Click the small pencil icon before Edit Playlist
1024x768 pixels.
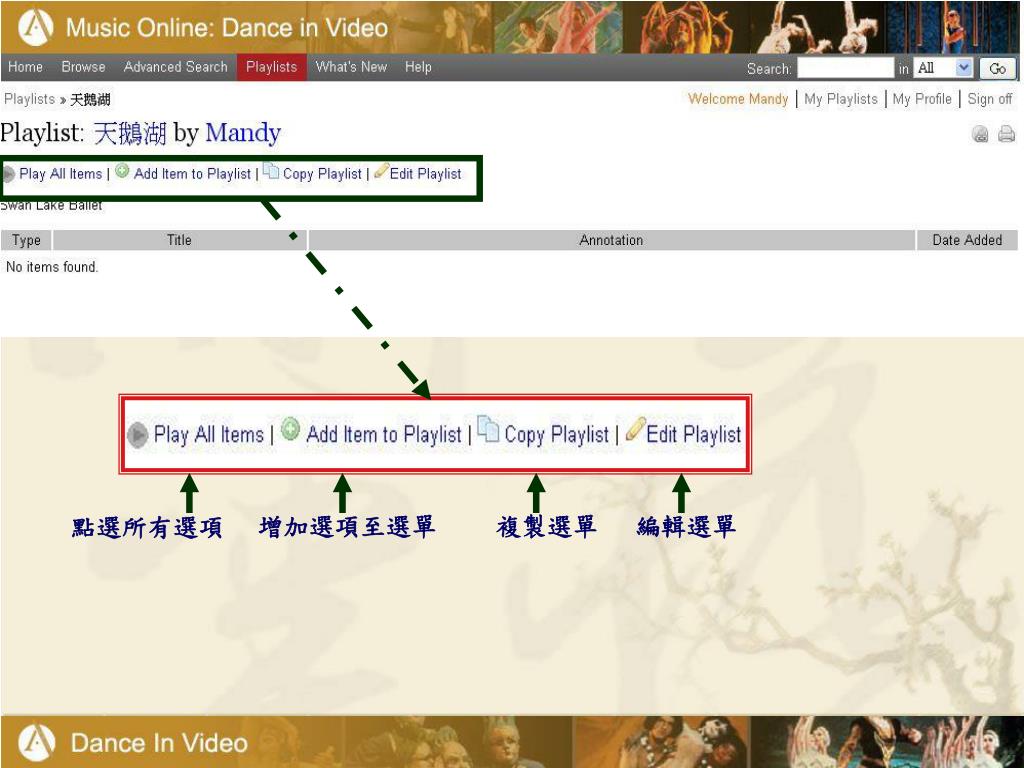pyautogui.click(x=381, y=171)
